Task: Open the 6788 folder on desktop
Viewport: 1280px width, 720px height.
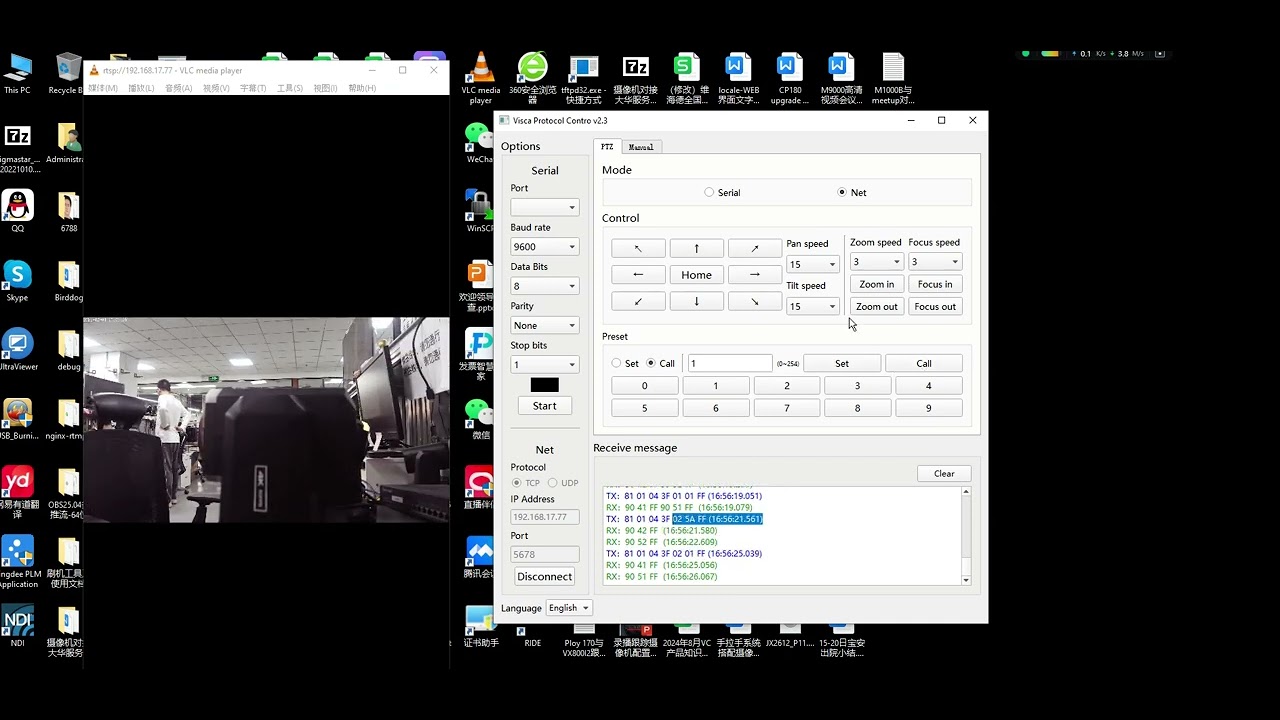Action: tap(68, 211)
